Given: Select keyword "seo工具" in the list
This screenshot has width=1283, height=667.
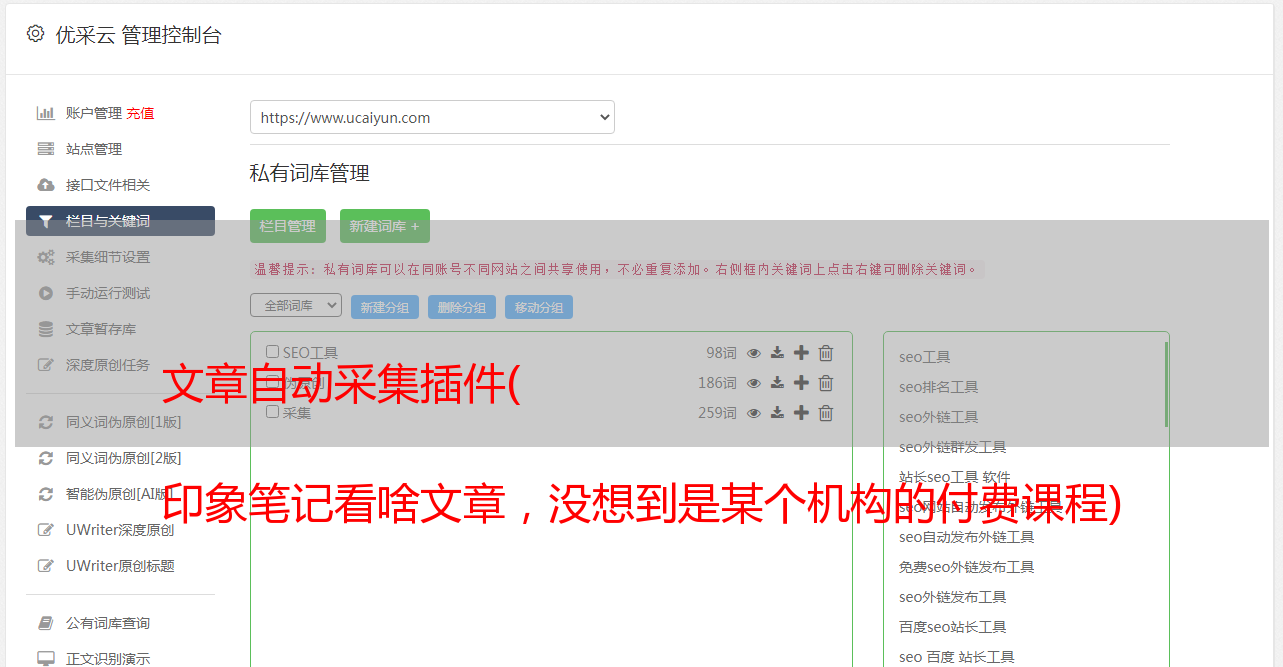Looking at the screenshot, I should pos(925,357).
